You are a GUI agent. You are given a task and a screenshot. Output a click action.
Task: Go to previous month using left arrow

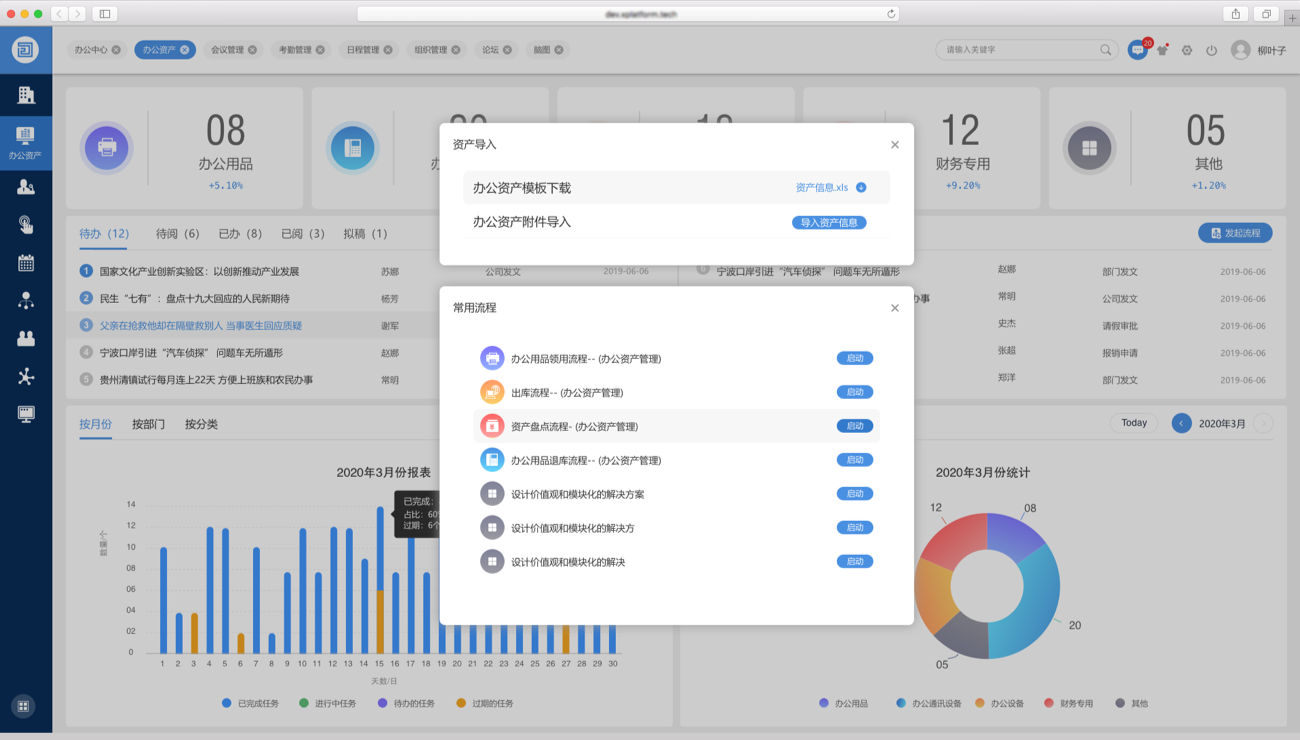[1181, 423]
